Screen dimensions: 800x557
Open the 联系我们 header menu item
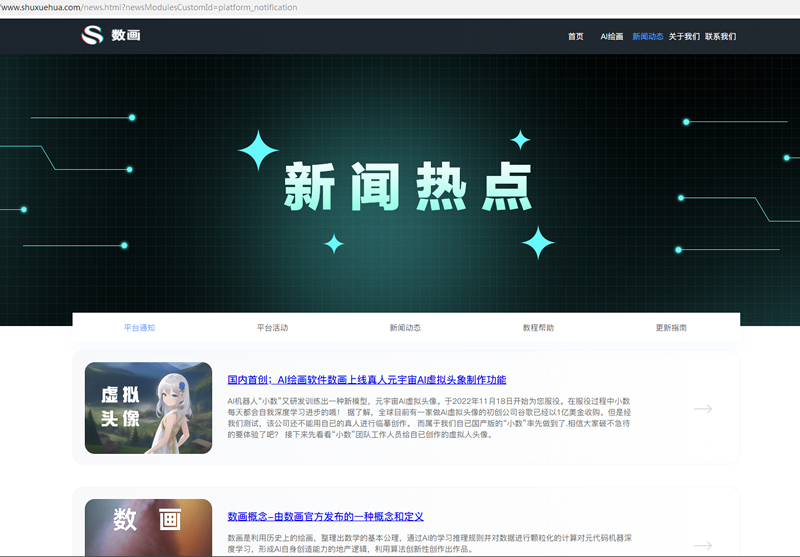tap(720, 36)
